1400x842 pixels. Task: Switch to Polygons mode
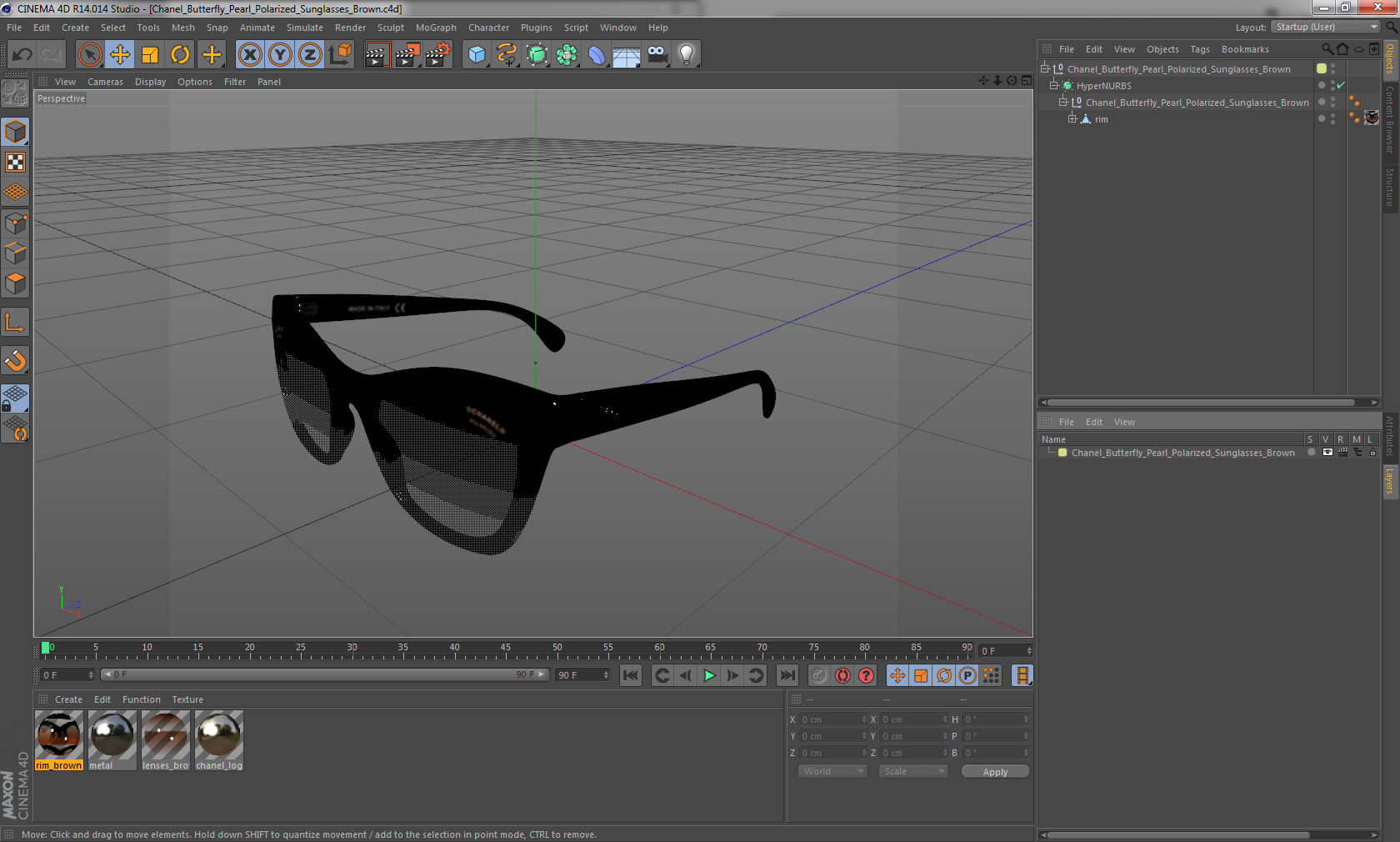click(x=16, y=283)
